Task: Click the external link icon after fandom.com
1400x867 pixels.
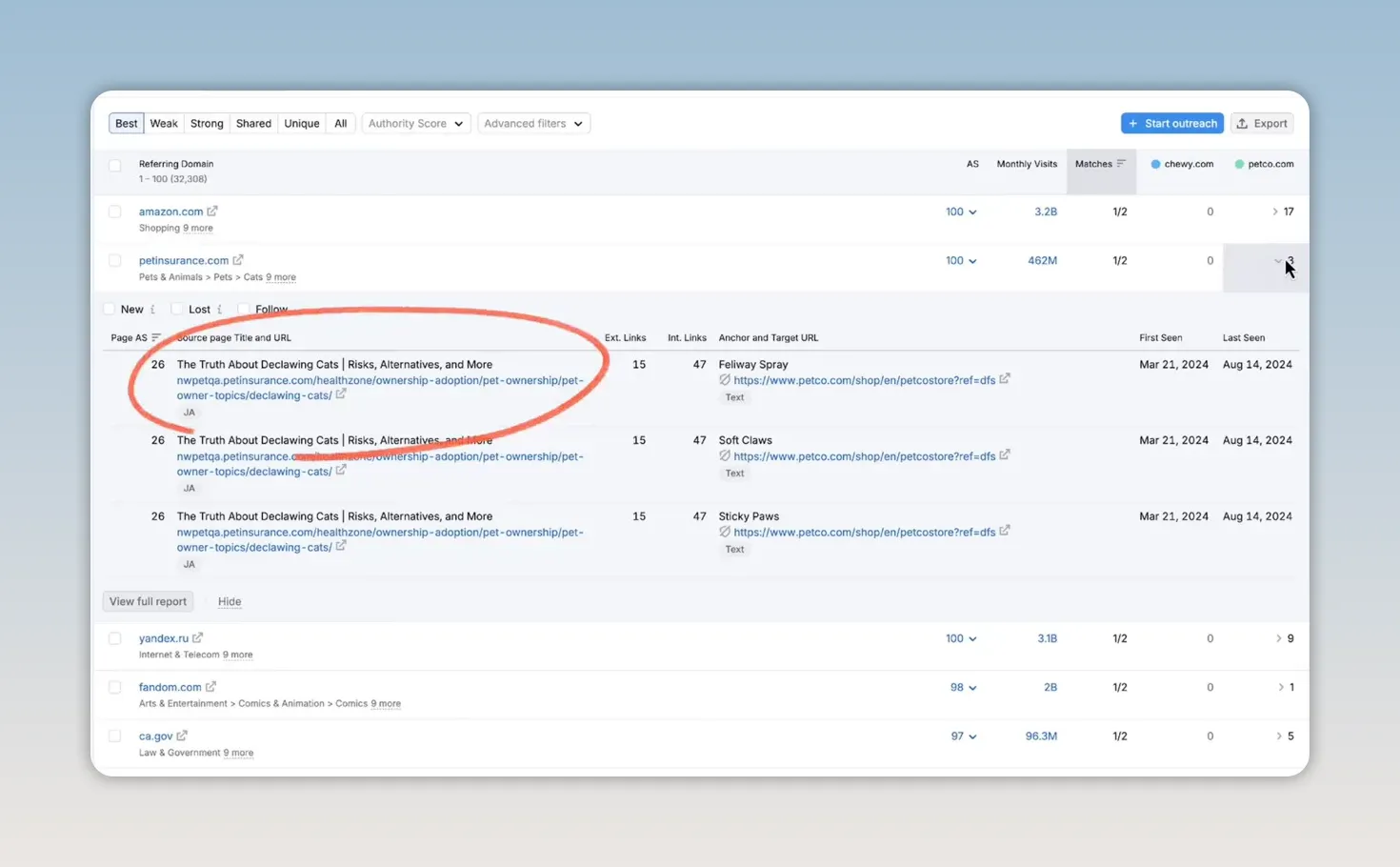Action: coord(211,686)
